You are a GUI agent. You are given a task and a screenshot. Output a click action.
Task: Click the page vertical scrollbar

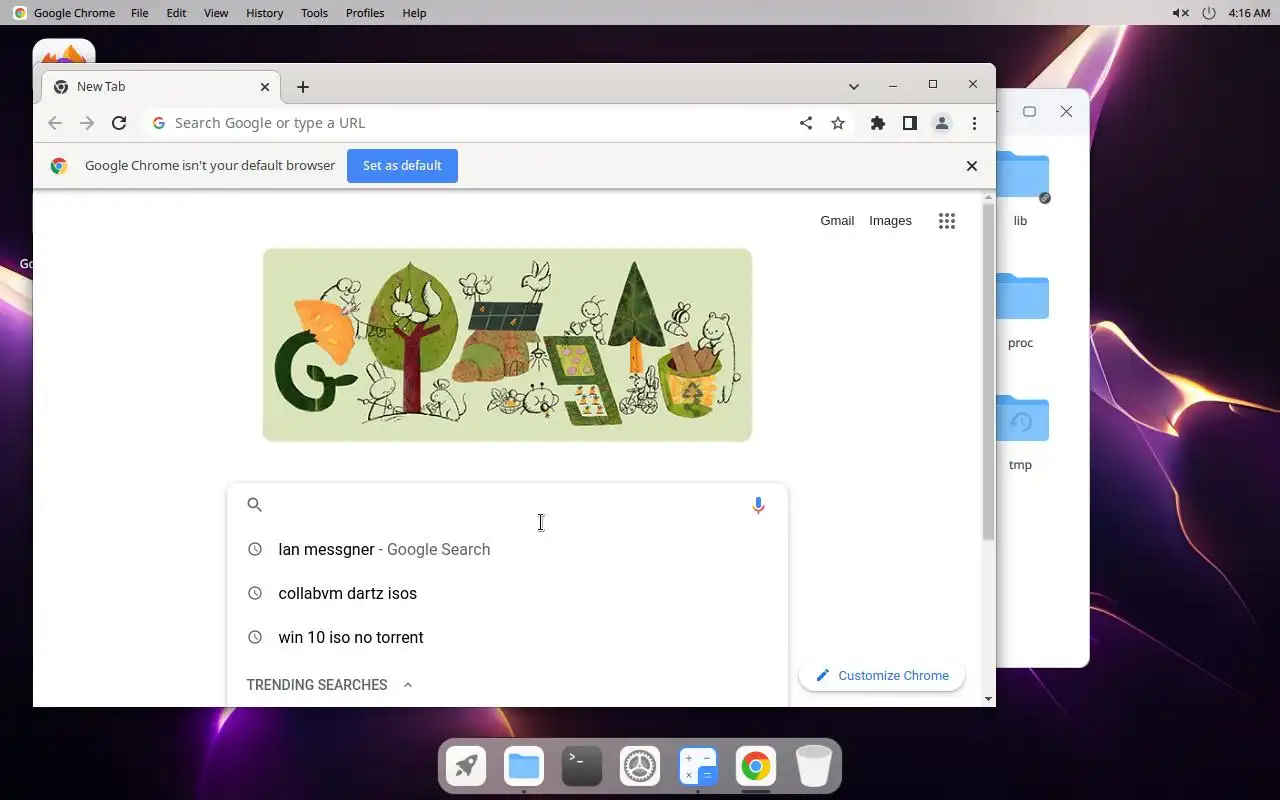[989, 372]
